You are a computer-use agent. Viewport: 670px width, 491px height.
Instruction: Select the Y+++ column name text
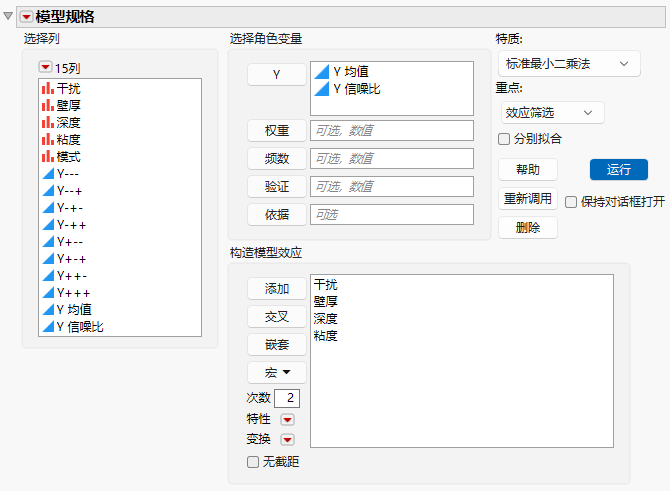73,293
